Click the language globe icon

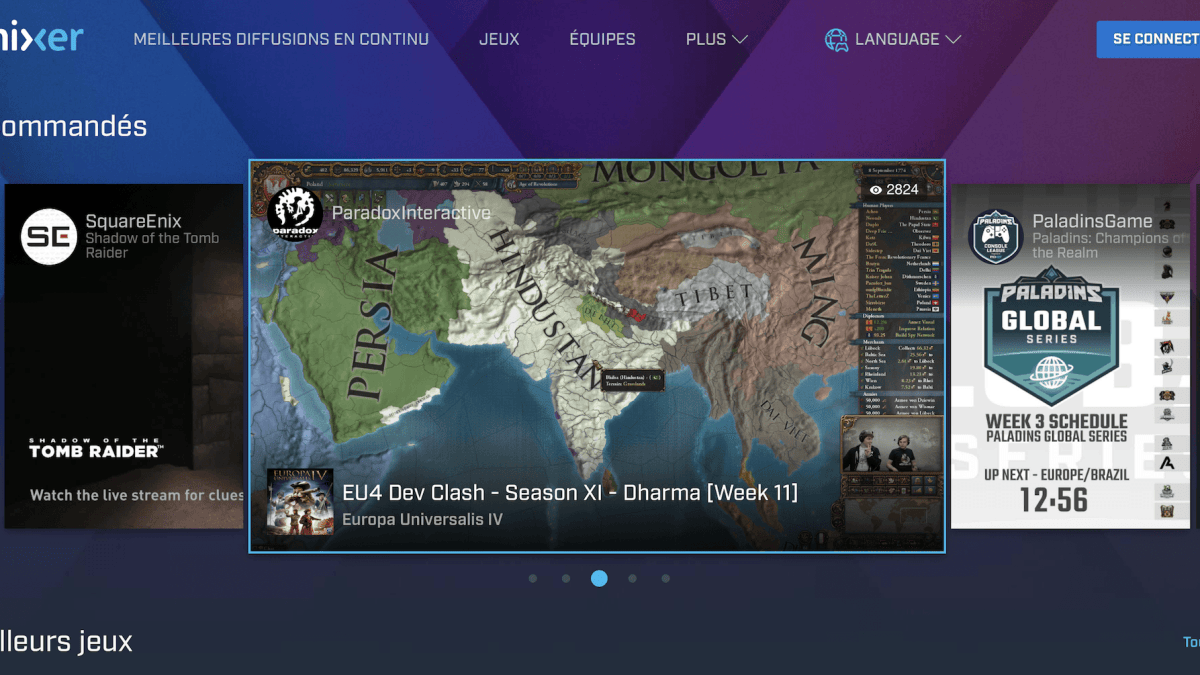(x=836, y=39)
